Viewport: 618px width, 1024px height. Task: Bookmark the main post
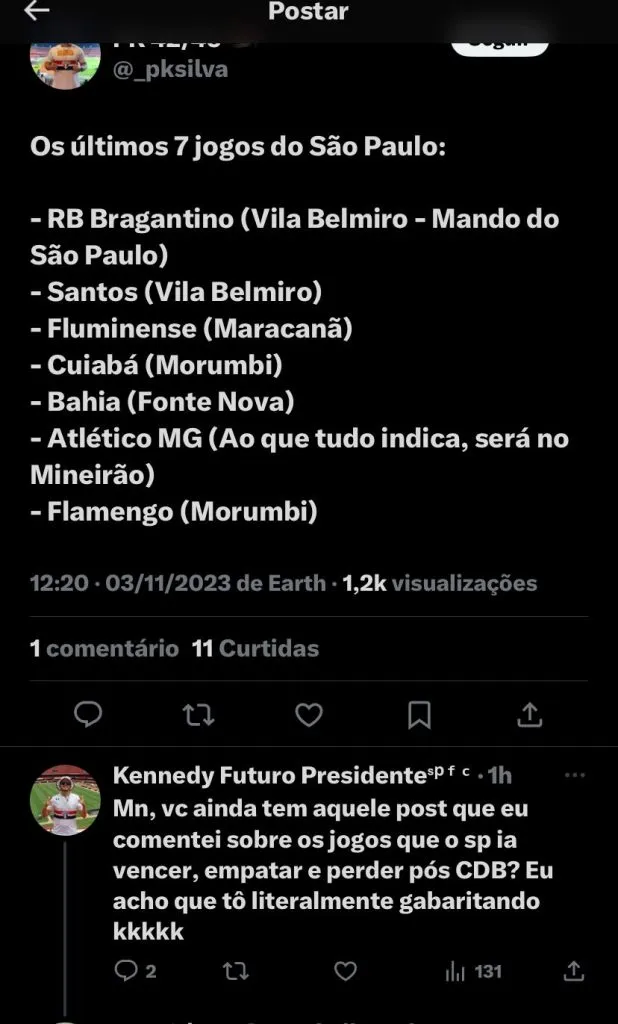point(420,714)
